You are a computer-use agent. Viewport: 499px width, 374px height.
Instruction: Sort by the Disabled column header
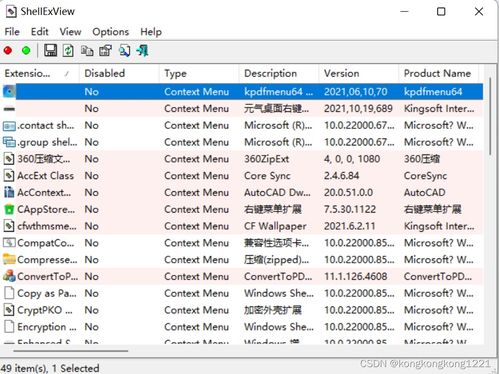(119, 73)
